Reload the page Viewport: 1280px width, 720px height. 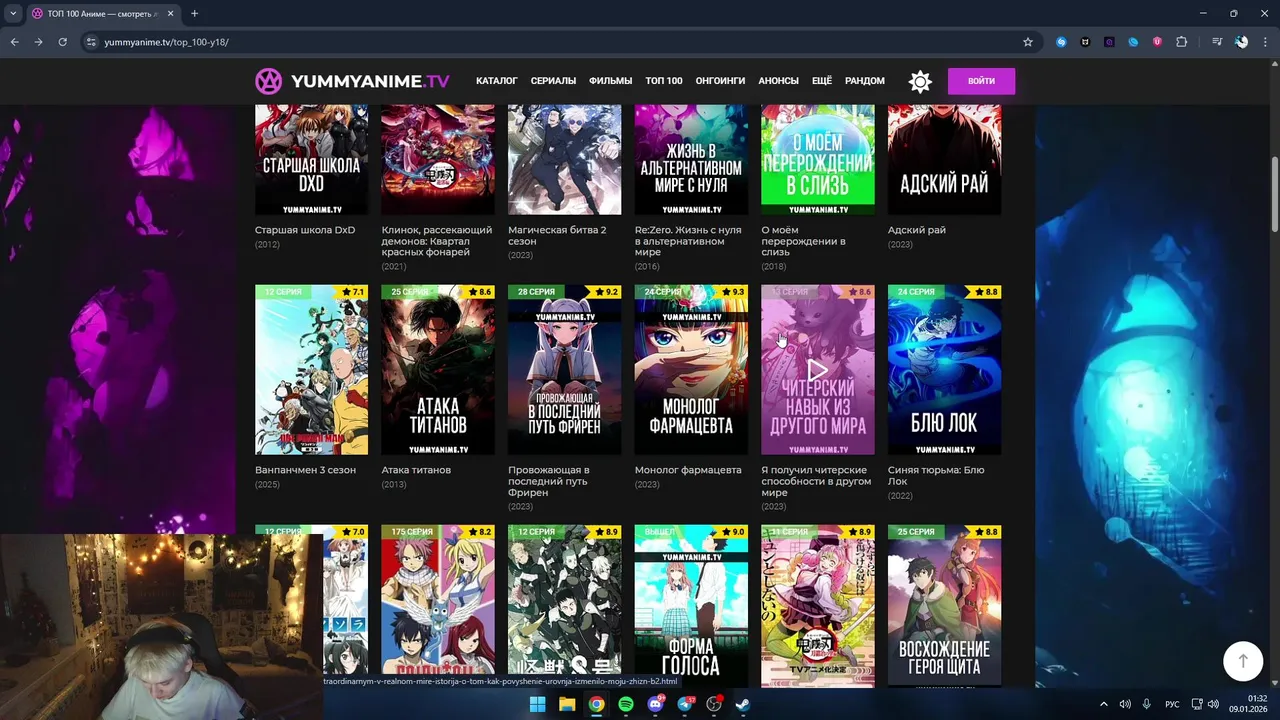[62, 42]
